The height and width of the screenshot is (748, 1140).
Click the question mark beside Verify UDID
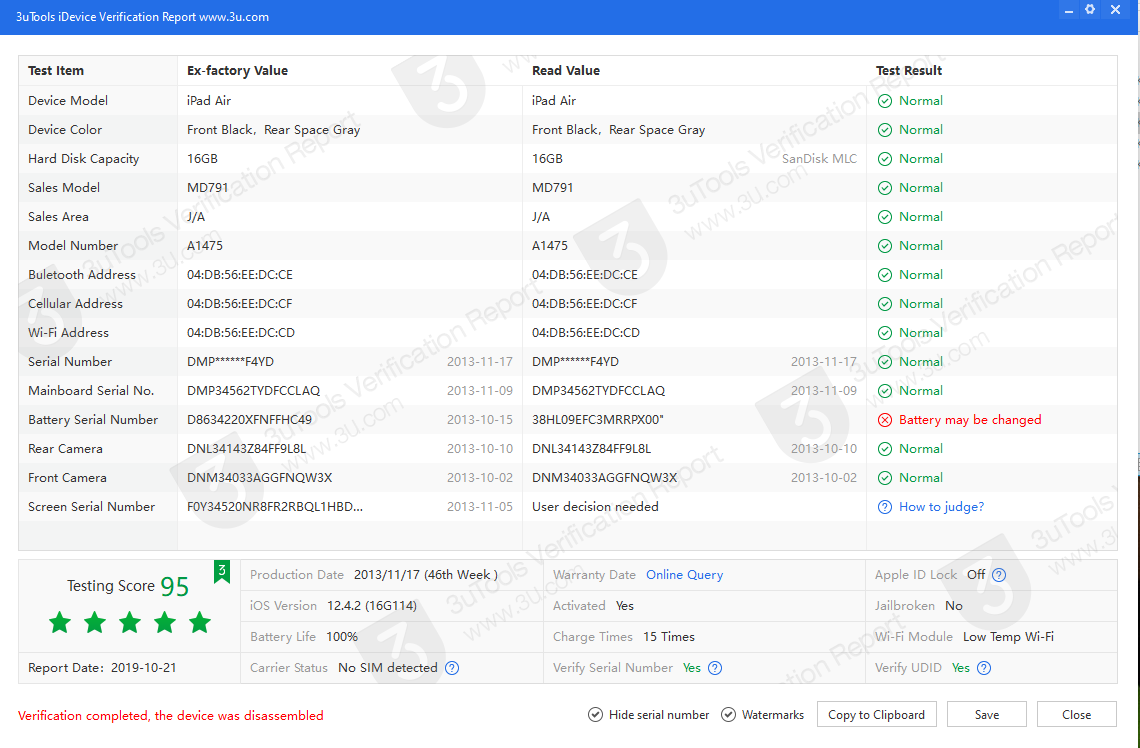[984, 668]
